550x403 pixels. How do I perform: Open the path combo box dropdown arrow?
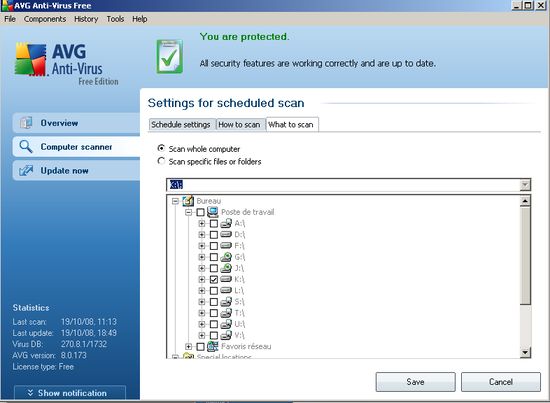[x=525, y=184]
